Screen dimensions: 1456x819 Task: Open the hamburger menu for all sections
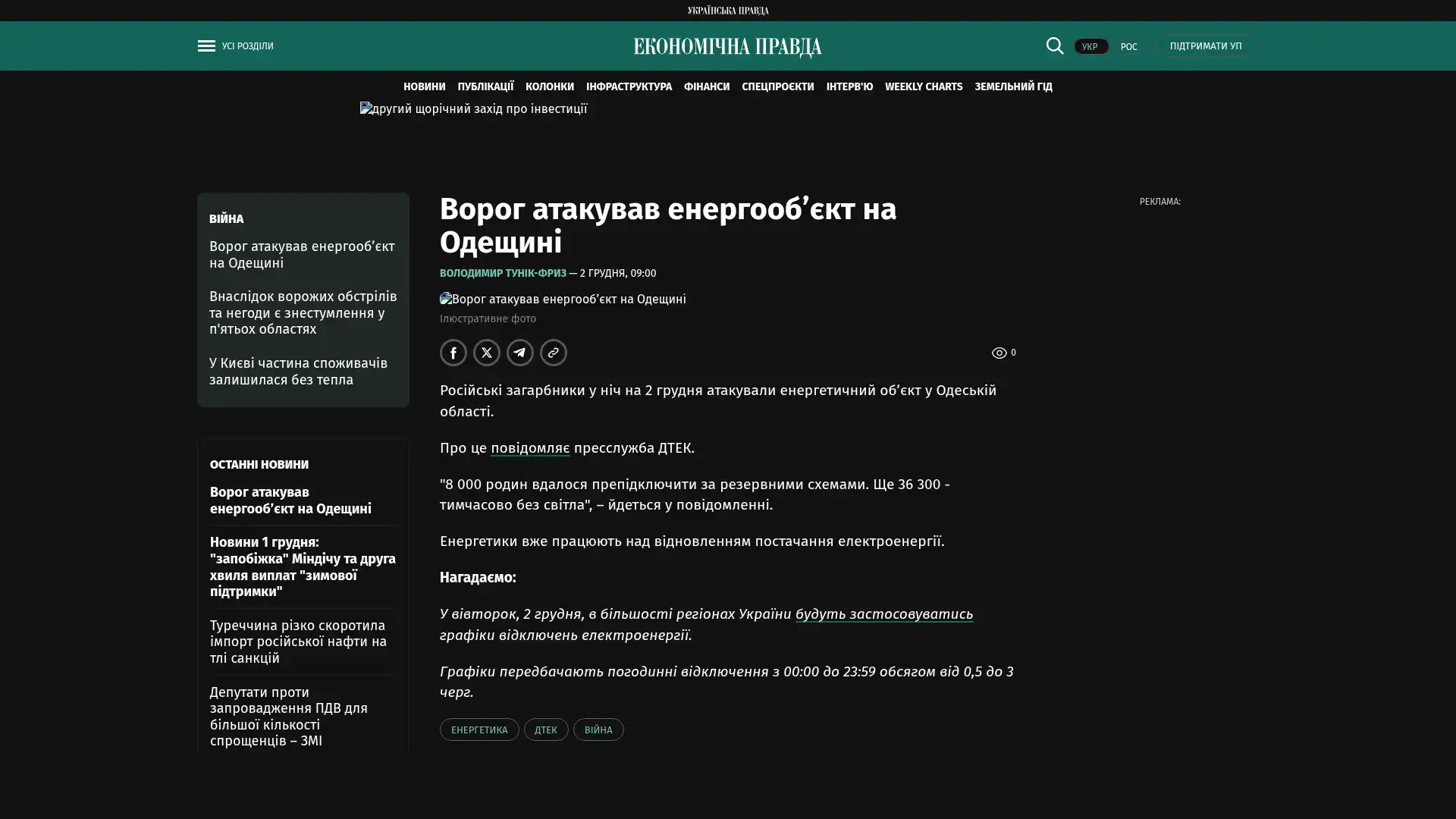pos(206,46)
